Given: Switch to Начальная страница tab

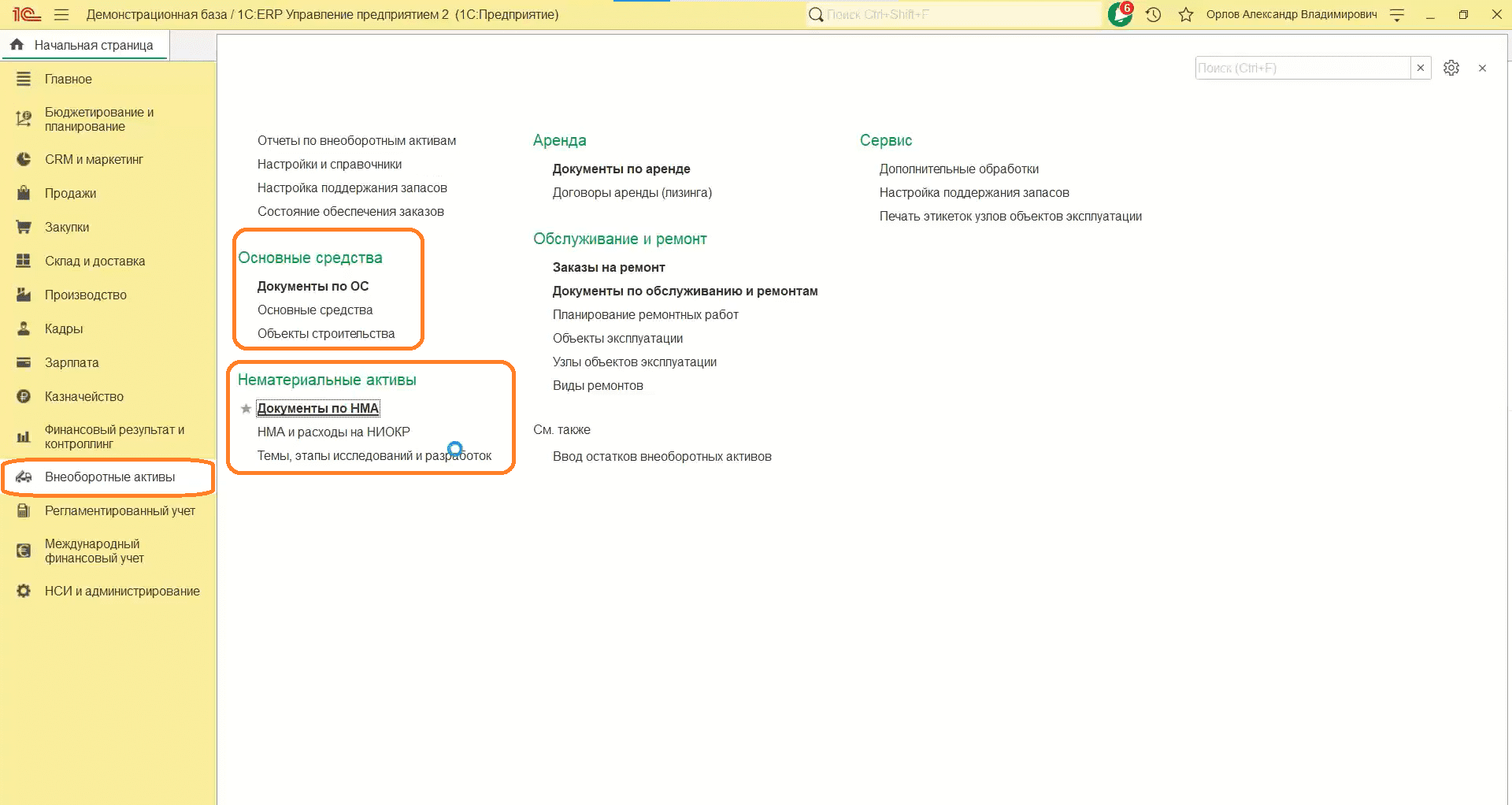Looking at the screenshot, I should tap(84, 45).
